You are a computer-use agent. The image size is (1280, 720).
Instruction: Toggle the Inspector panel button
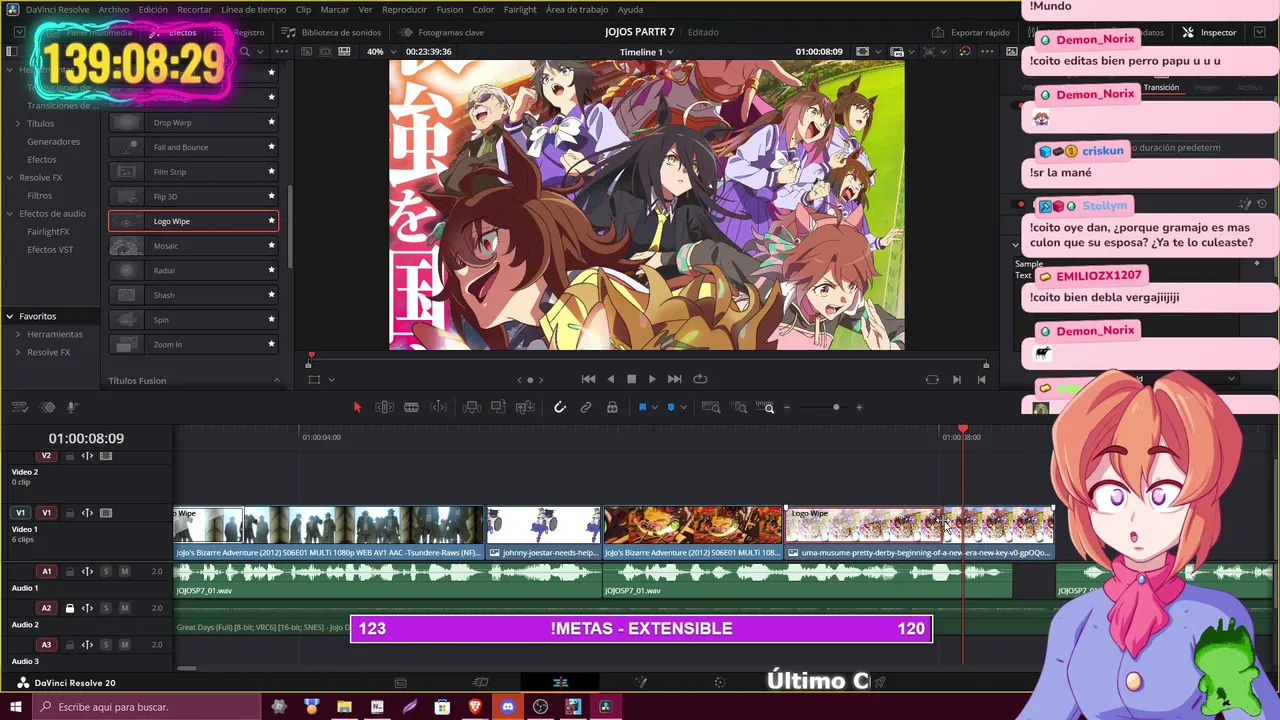(1210, 32)
